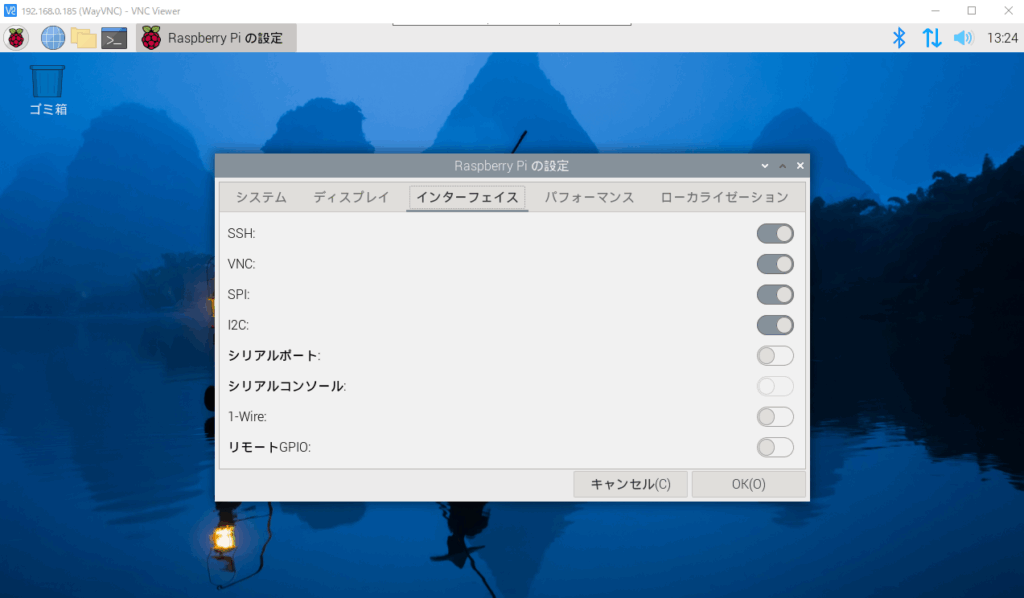Click the 13:24 clock in the panel

coord(1002,38)
